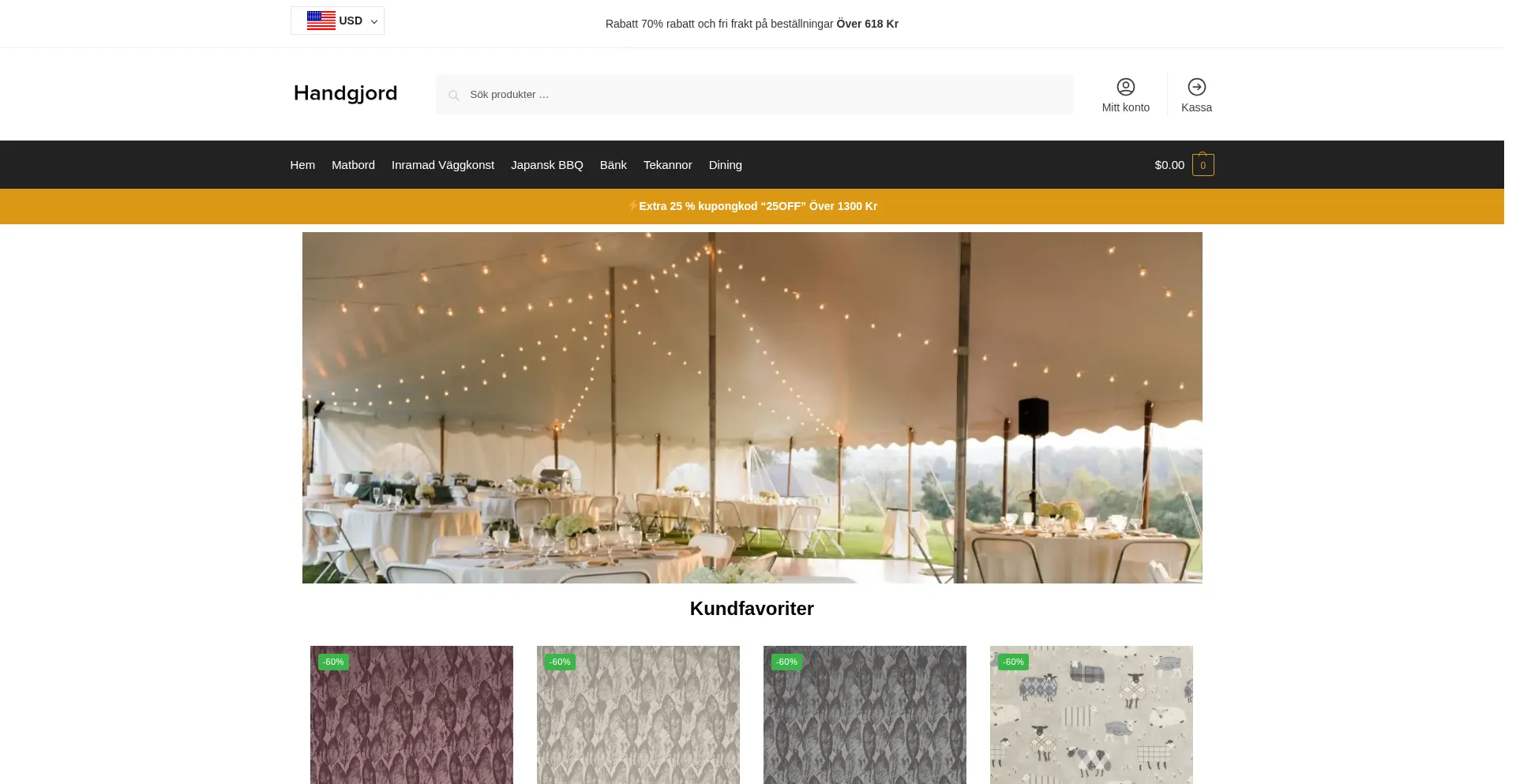Select Inramad Väggkonst in navigation
The height and width of the screenshot is (784, 1516).
443,165
